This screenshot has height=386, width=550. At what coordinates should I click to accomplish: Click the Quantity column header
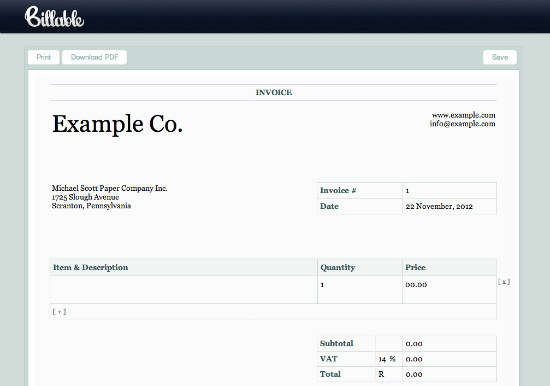click(338, 267)
